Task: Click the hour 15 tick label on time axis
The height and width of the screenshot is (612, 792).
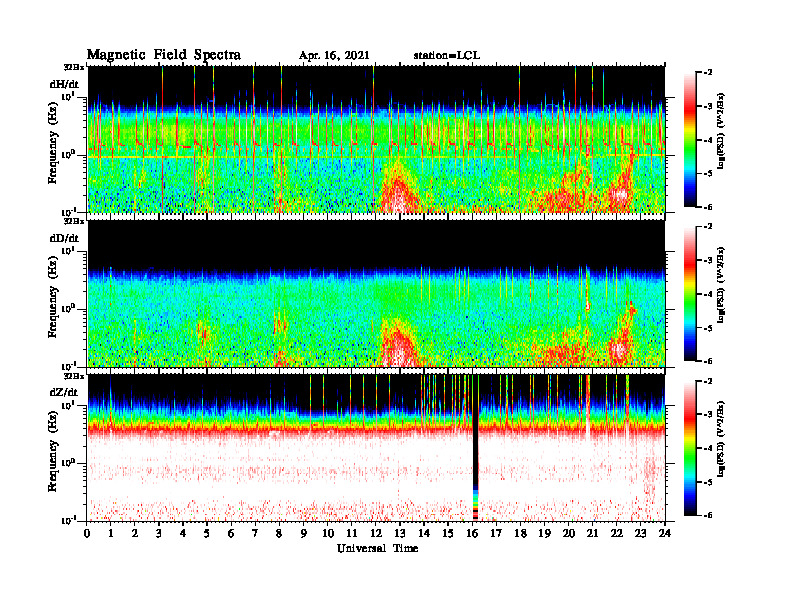Action: point(448,534)
